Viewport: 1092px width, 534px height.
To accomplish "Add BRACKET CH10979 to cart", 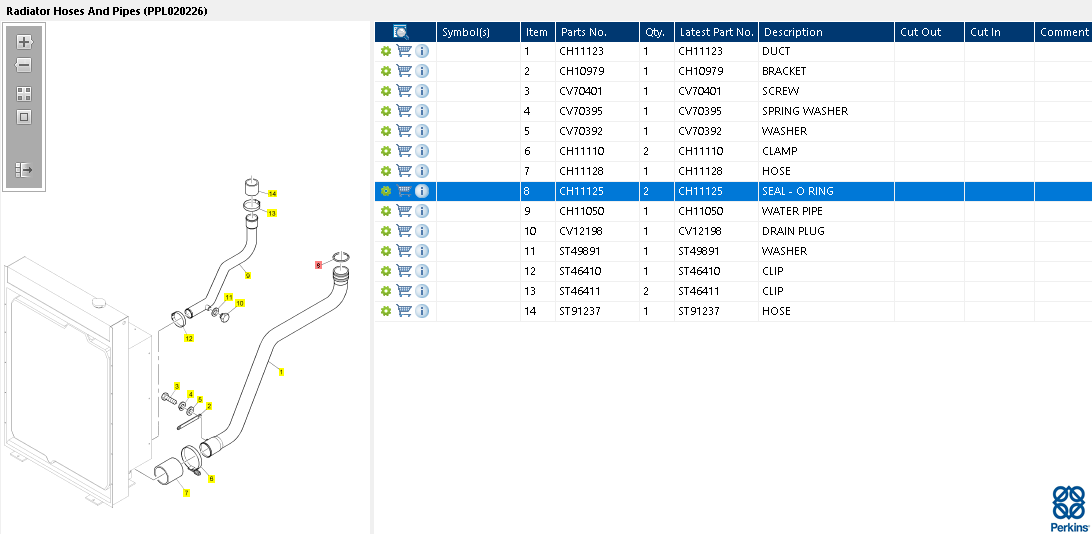I will 404,71.
